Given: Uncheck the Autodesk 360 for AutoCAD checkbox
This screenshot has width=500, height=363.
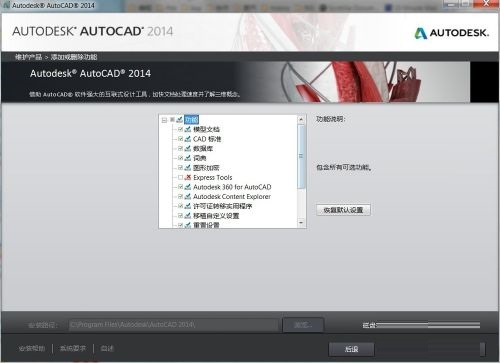Looking at the screenshot, I should click(180, 187).
